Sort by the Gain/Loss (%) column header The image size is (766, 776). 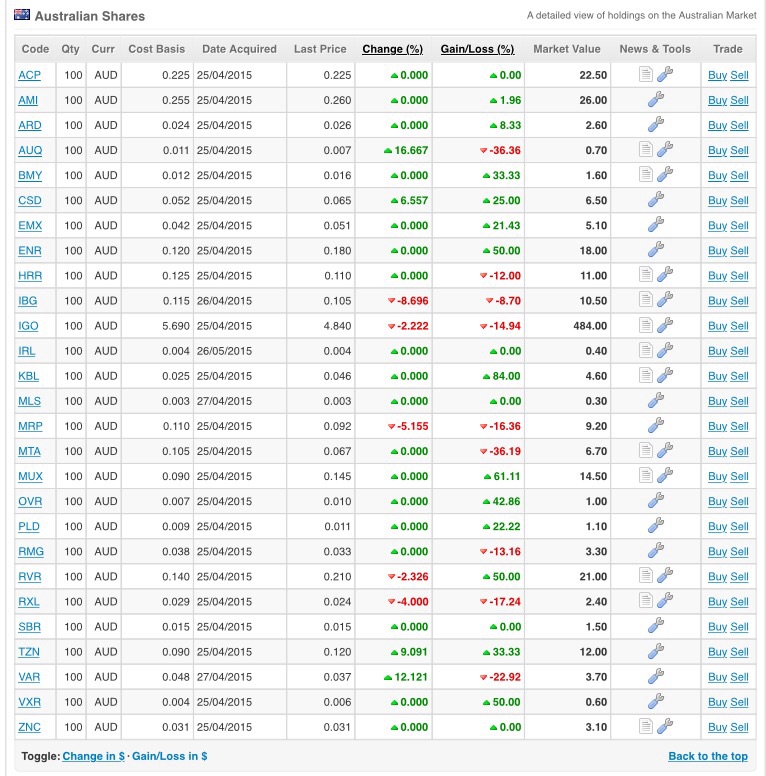[478, 49]
